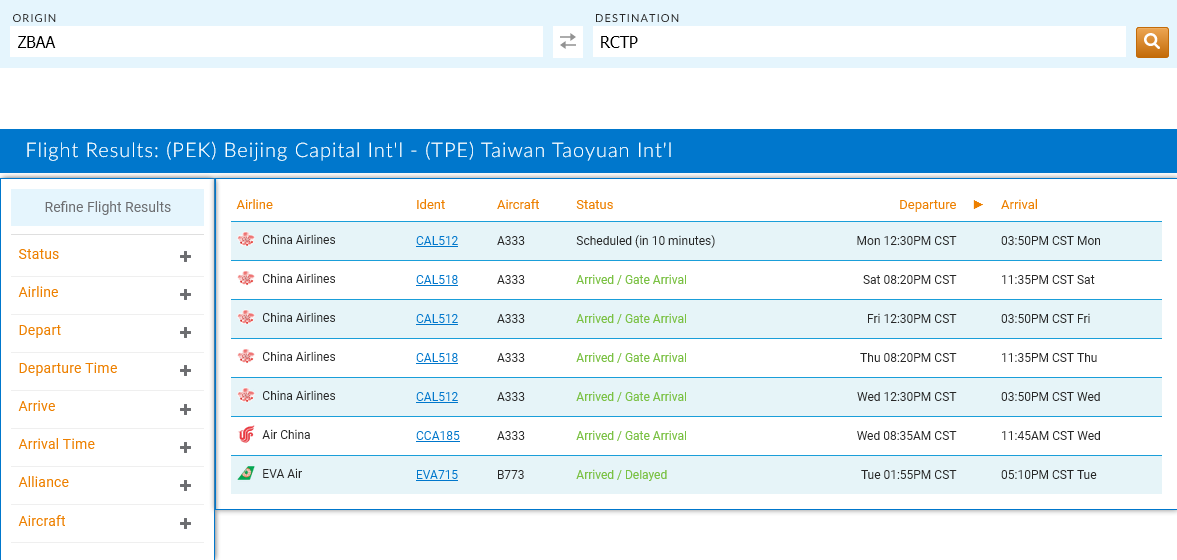1177x560 pixels.
Task: Click the sort arrow beside Departure
Action: (x=978, y=205)
